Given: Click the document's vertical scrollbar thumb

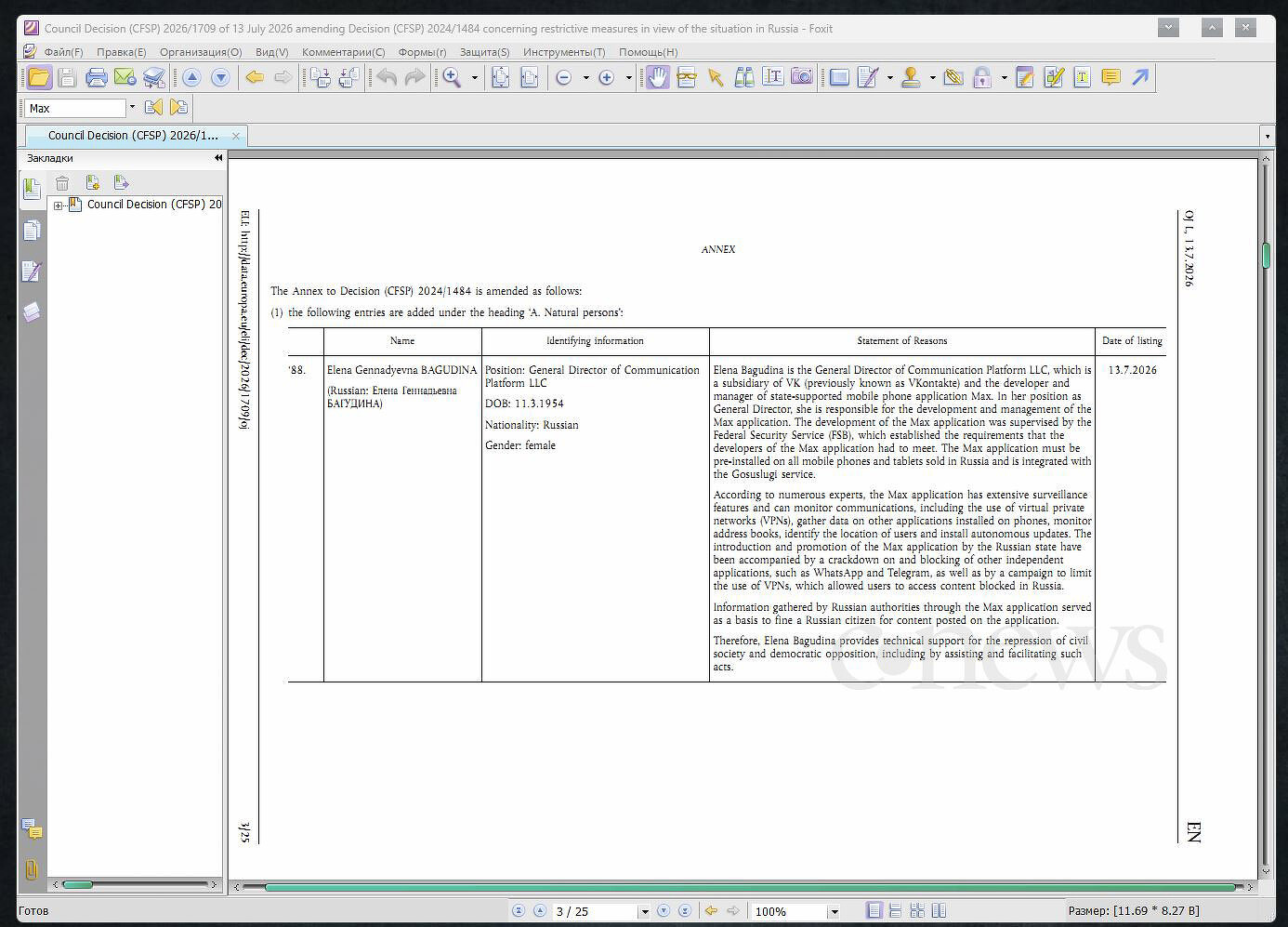Looking at the screenshot, I should coord(1266,256).
